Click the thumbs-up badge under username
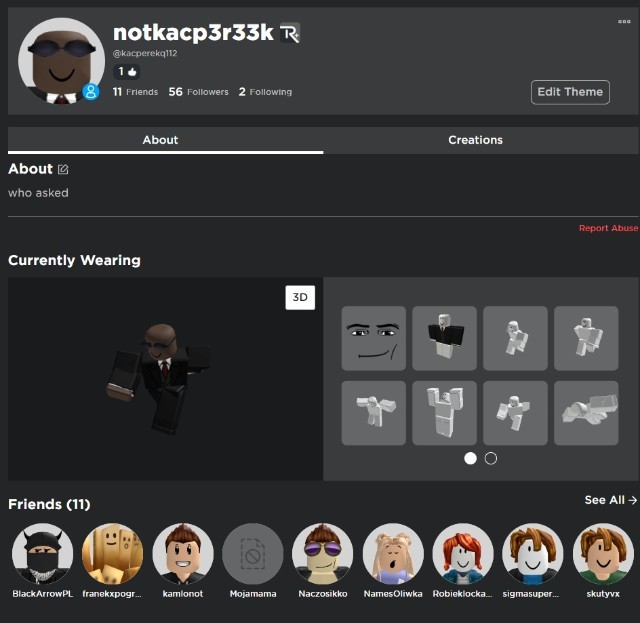Image resolution: width=640 pixels, height=623 pixels. (x=127, y=72)
